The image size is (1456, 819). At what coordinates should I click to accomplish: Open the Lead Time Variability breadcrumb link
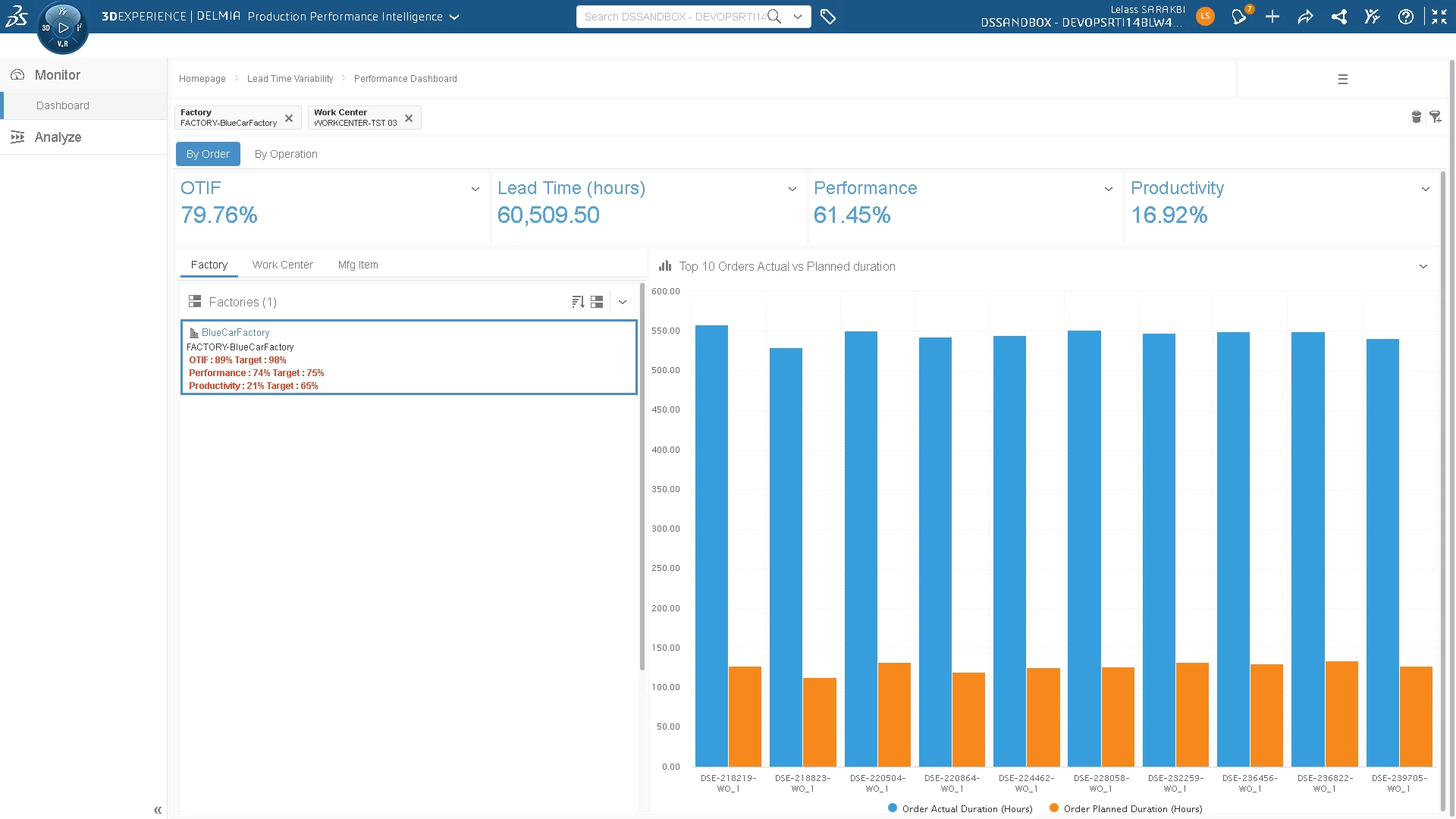tap(290, 79)
